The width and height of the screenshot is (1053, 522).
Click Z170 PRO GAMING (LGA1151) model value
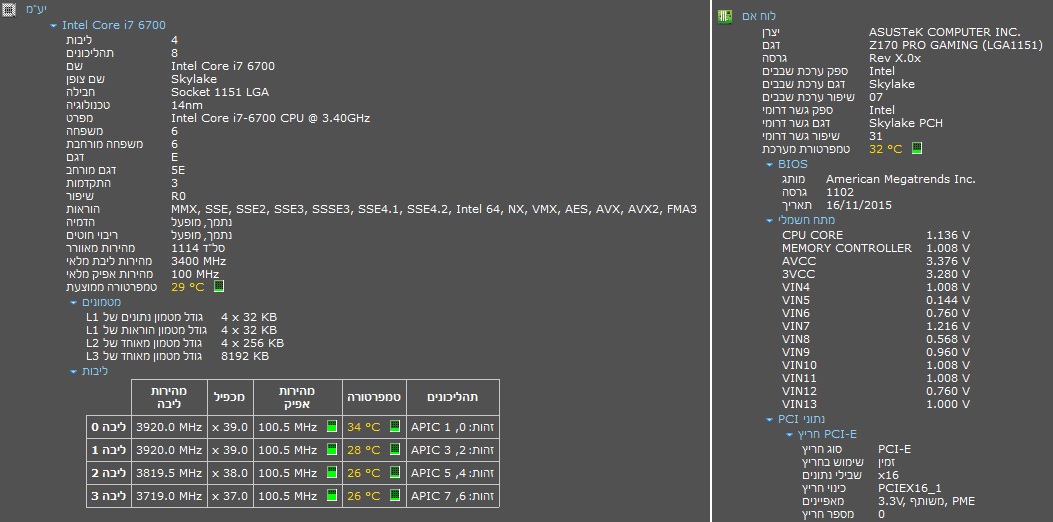point(956,45)
